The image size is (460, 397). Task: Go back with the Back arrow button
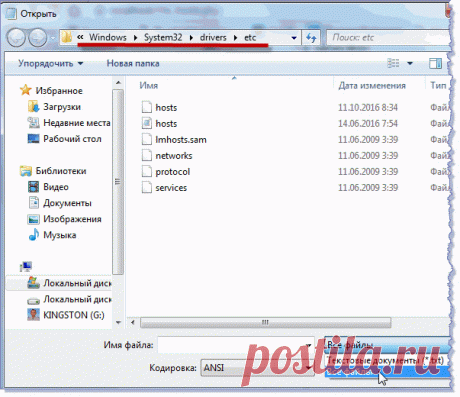point(16,38)
